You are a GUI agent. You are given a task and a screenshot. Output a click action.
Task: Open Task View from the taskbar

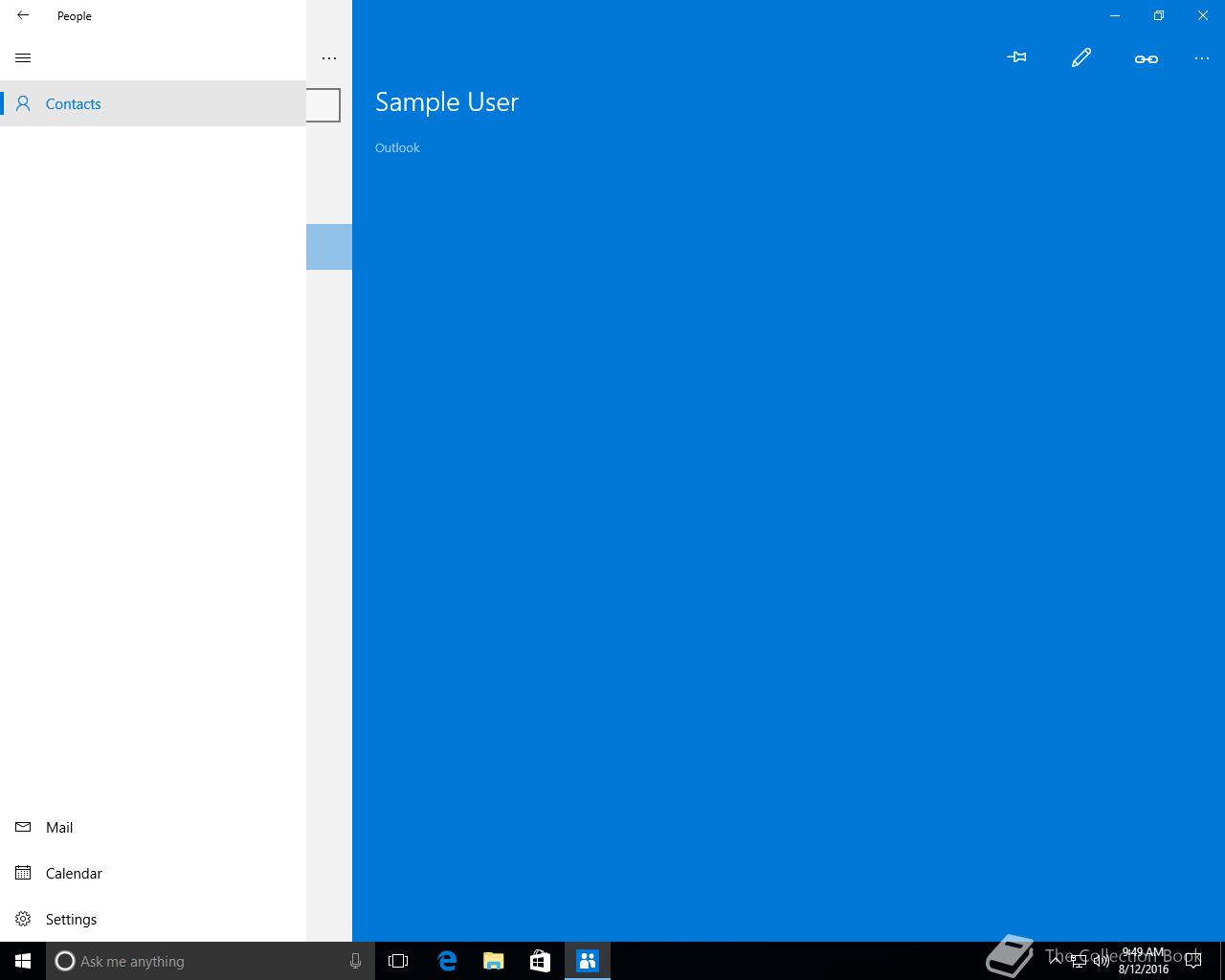tap(398, 961)
